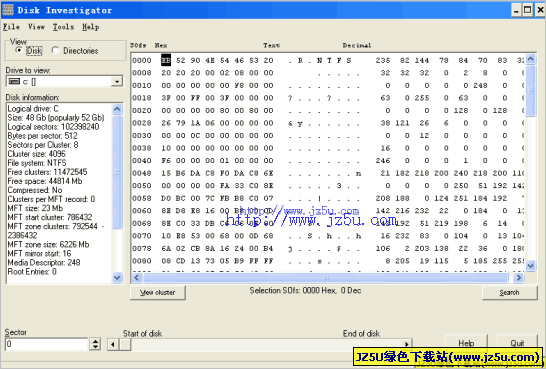Click offset 0010 row label
The width and height of the screenshot is (546, 369).
(142, 85)
